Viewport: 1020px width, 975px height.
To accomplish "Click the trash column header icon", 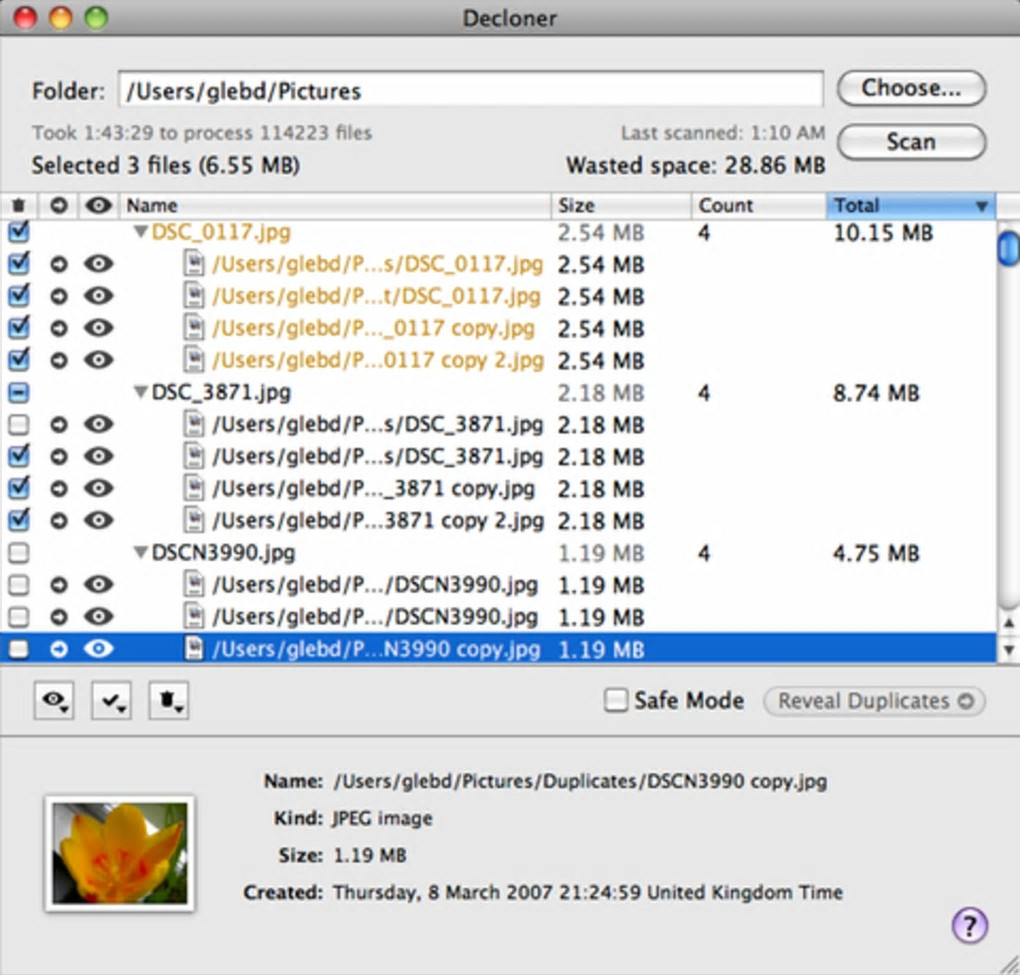I will tap(19, 206).
